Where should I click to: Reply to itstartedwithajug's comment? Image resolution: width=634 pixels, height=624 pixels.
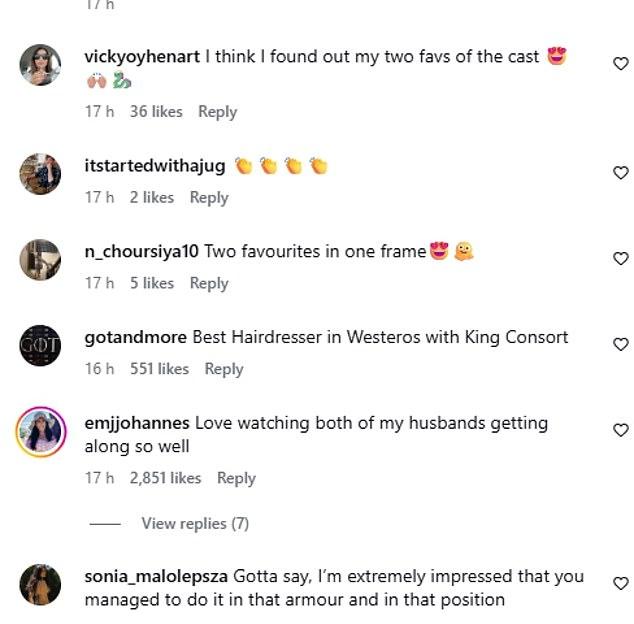[x=209, y=198]
